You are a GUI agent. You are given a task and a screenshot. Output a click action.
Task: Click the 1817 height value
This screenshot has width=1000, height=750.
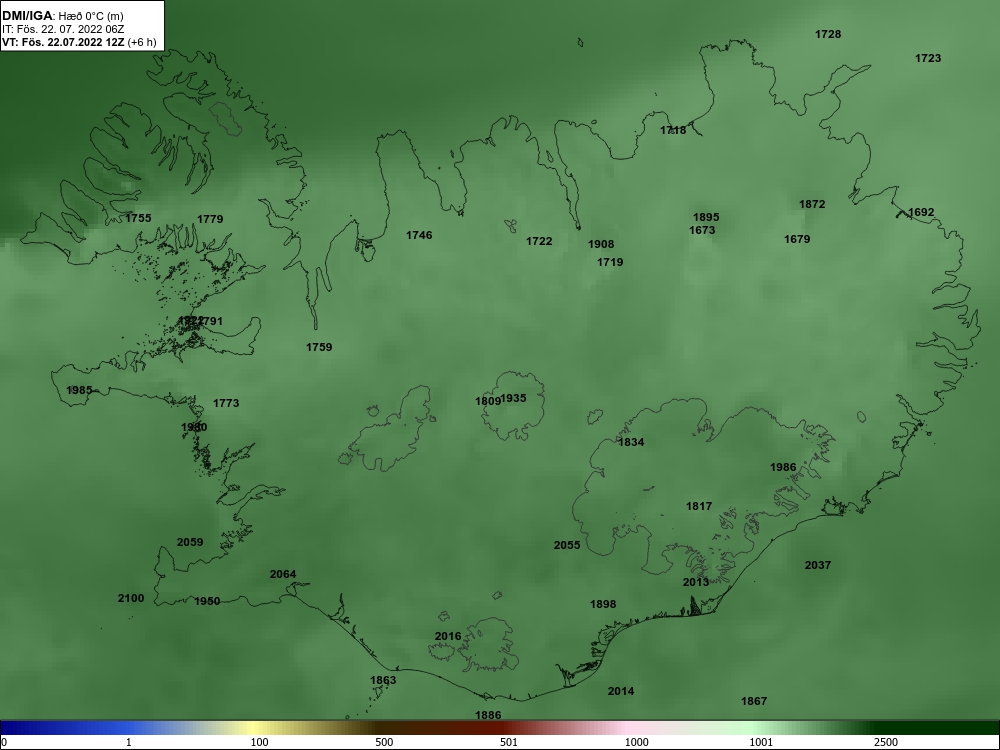tap(699, 506)
